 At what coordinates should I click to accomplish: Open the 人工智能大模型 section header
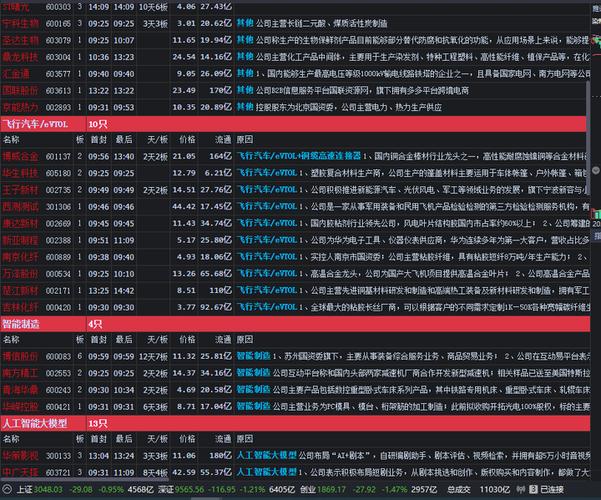pyautogui.click(x=295, y=423)
